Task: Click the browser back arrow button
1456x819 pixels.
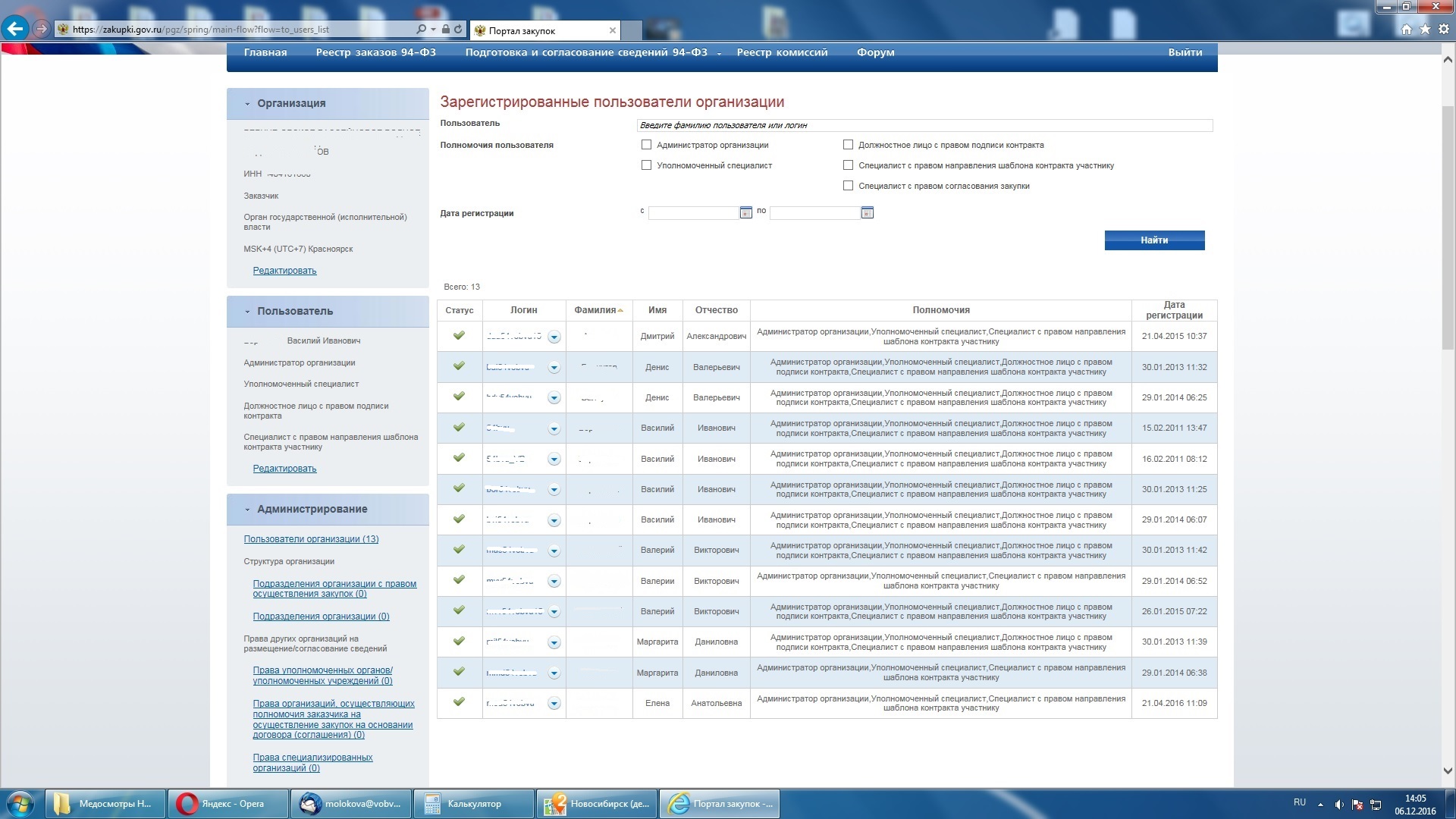Action: (15, 29)
